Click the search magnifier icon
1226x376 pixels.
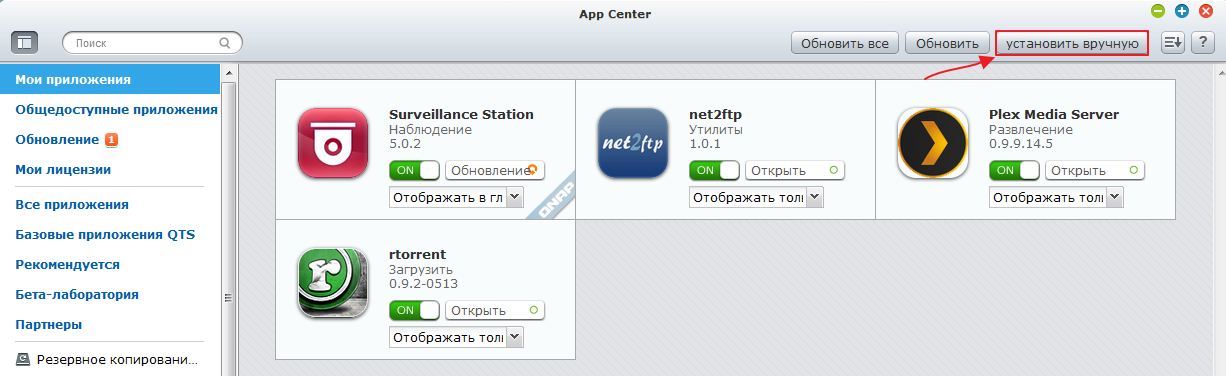pos(225,44)
